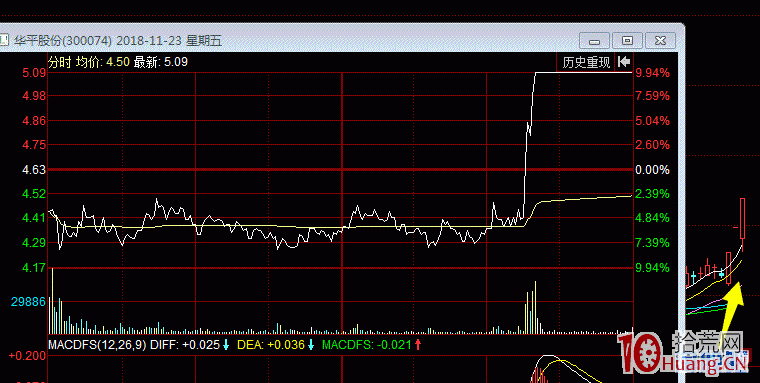Click the red up arrow after MACDFS value
Image resolution: width=760 pixels, height=383 pixels.
pos(418,345)
